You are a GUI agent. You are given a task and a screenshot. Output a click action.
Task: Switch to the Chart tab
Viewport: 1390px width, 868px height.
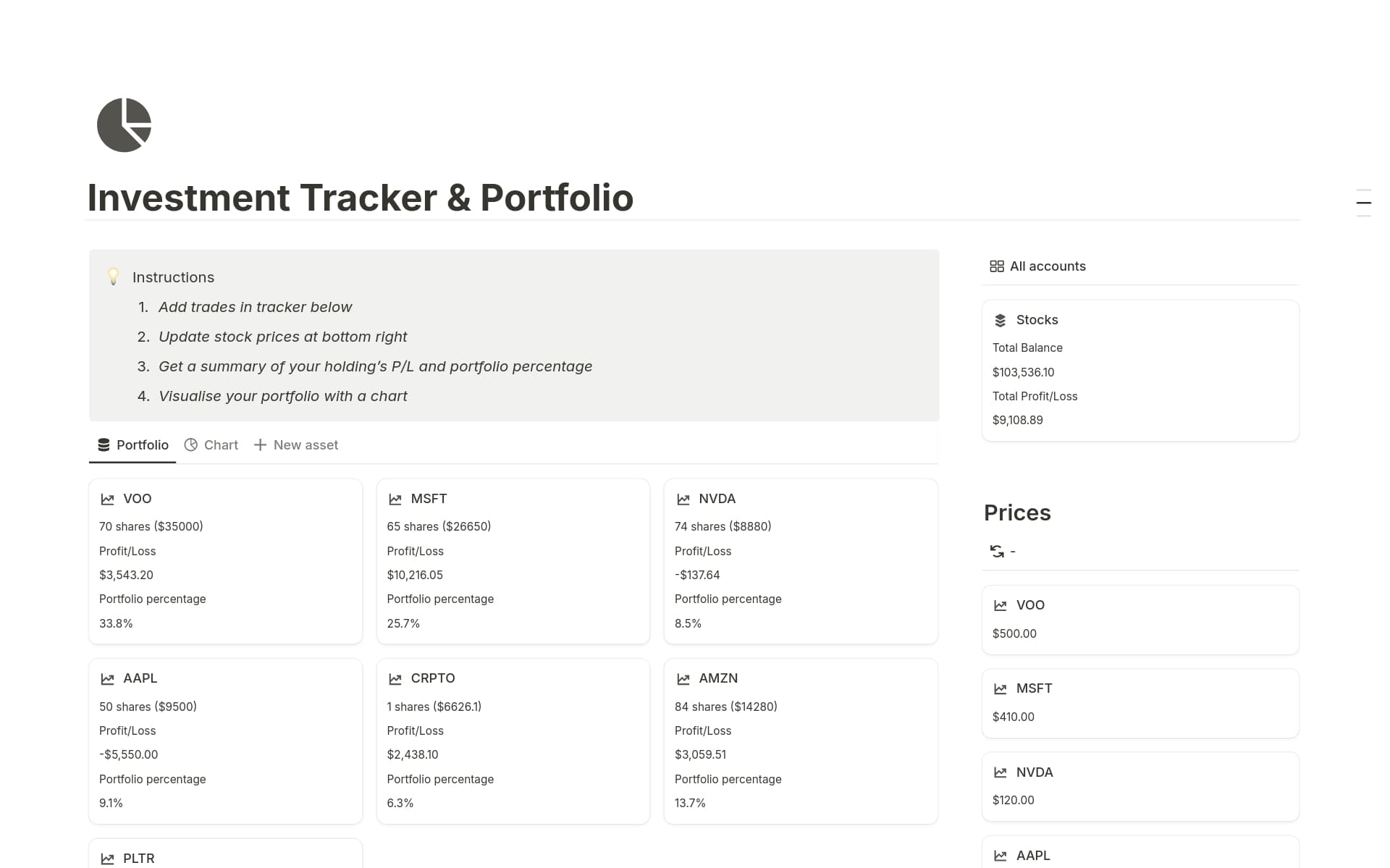[211, 444]
